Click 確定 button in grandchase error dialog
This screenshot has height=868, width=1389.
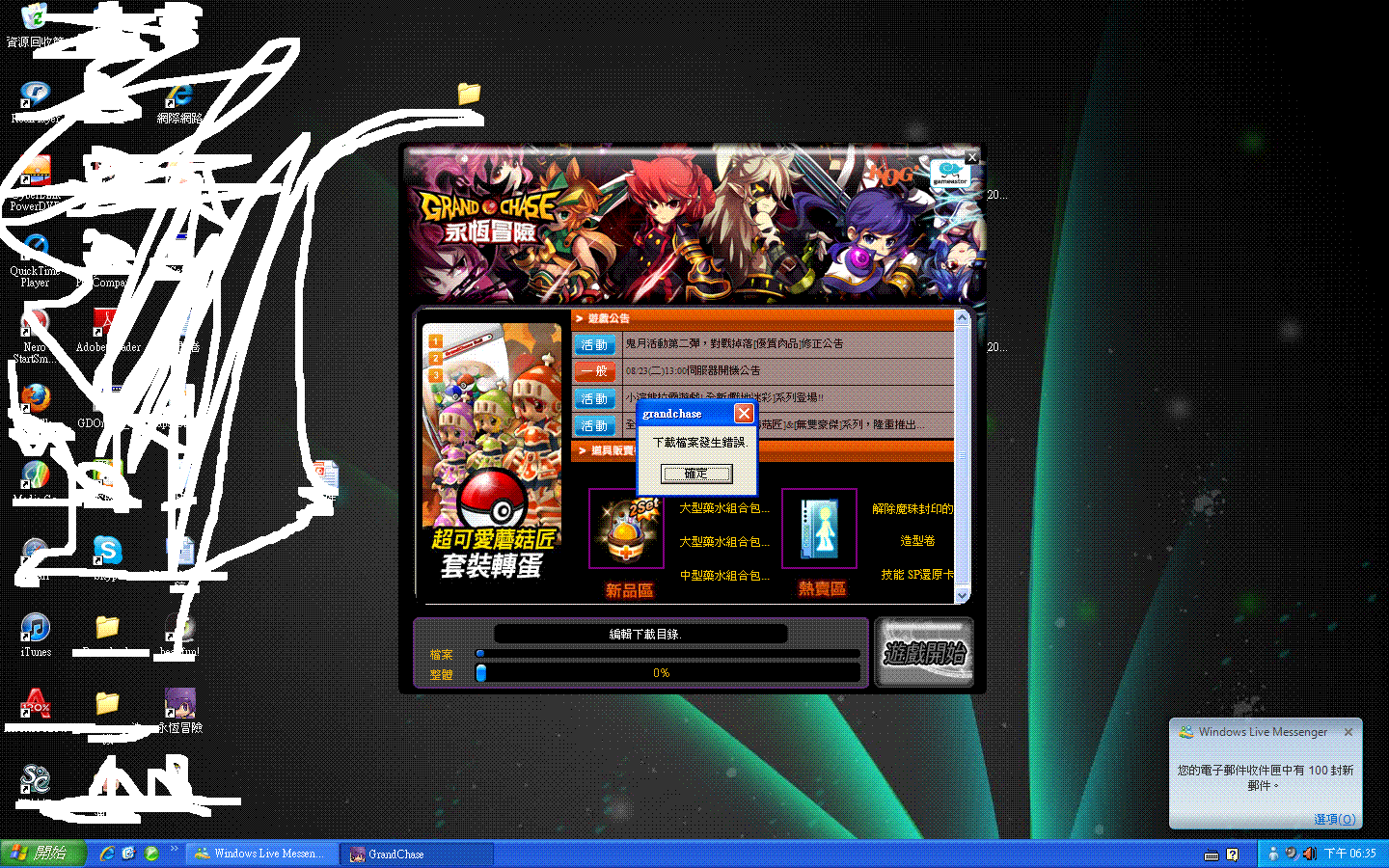pyautogui.click(x=696, y=474)
